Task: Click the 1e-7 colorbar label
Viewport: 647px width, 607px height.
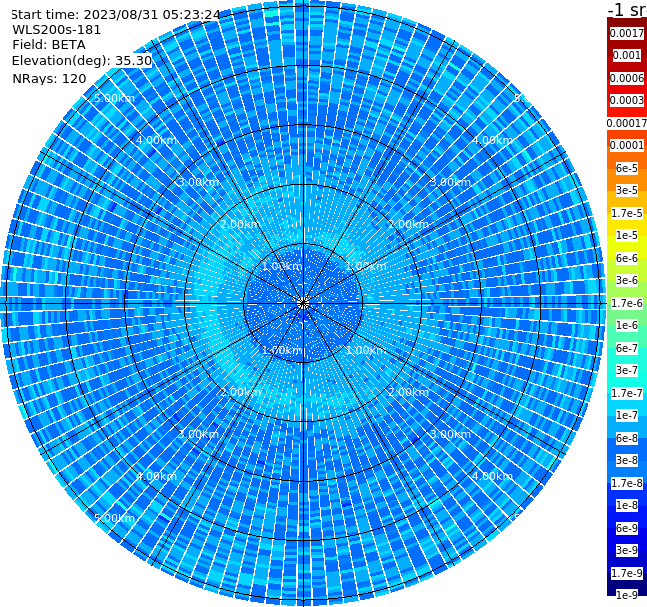Action: click(627, 415)
